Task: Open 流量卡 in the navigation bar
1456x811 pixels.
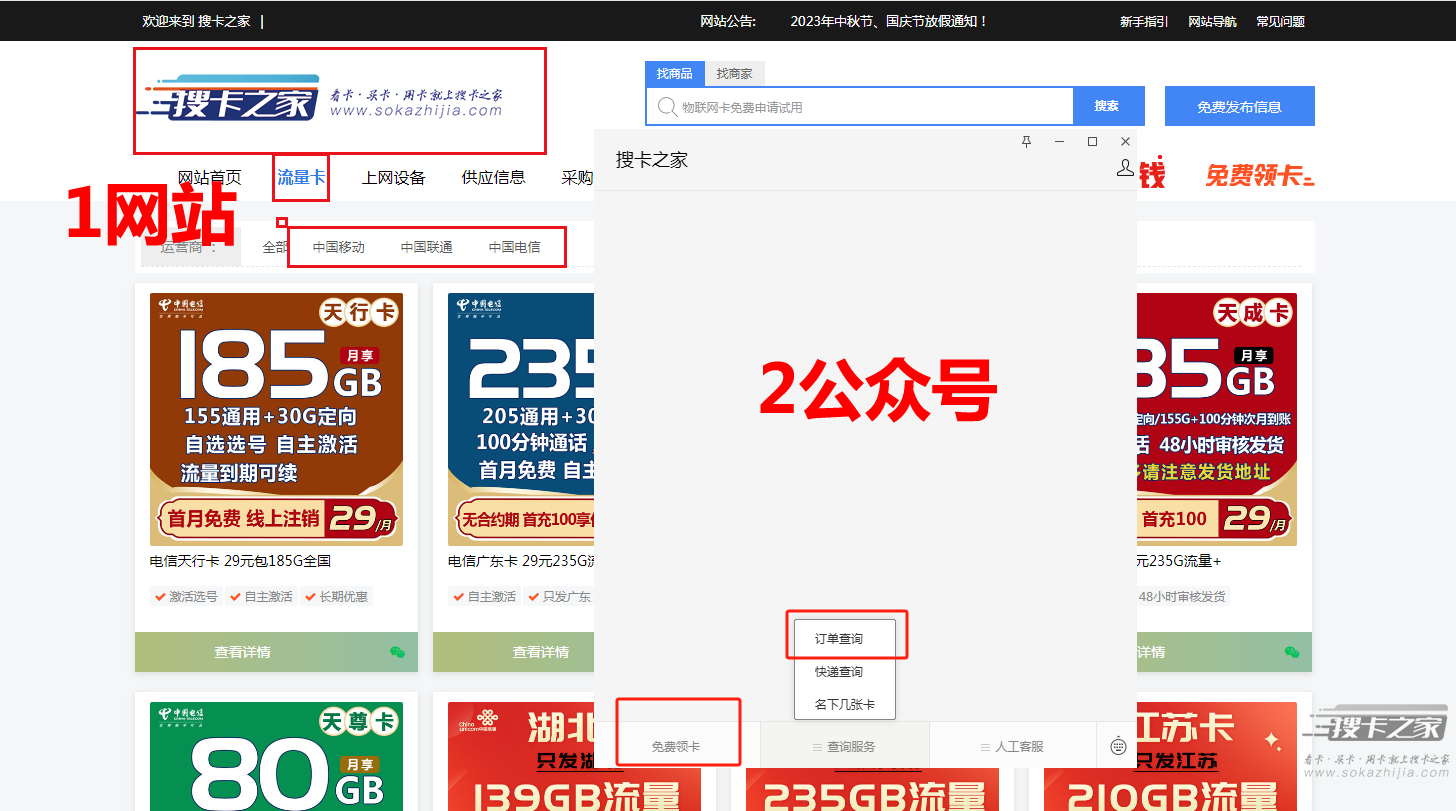Action: point(301,178)
